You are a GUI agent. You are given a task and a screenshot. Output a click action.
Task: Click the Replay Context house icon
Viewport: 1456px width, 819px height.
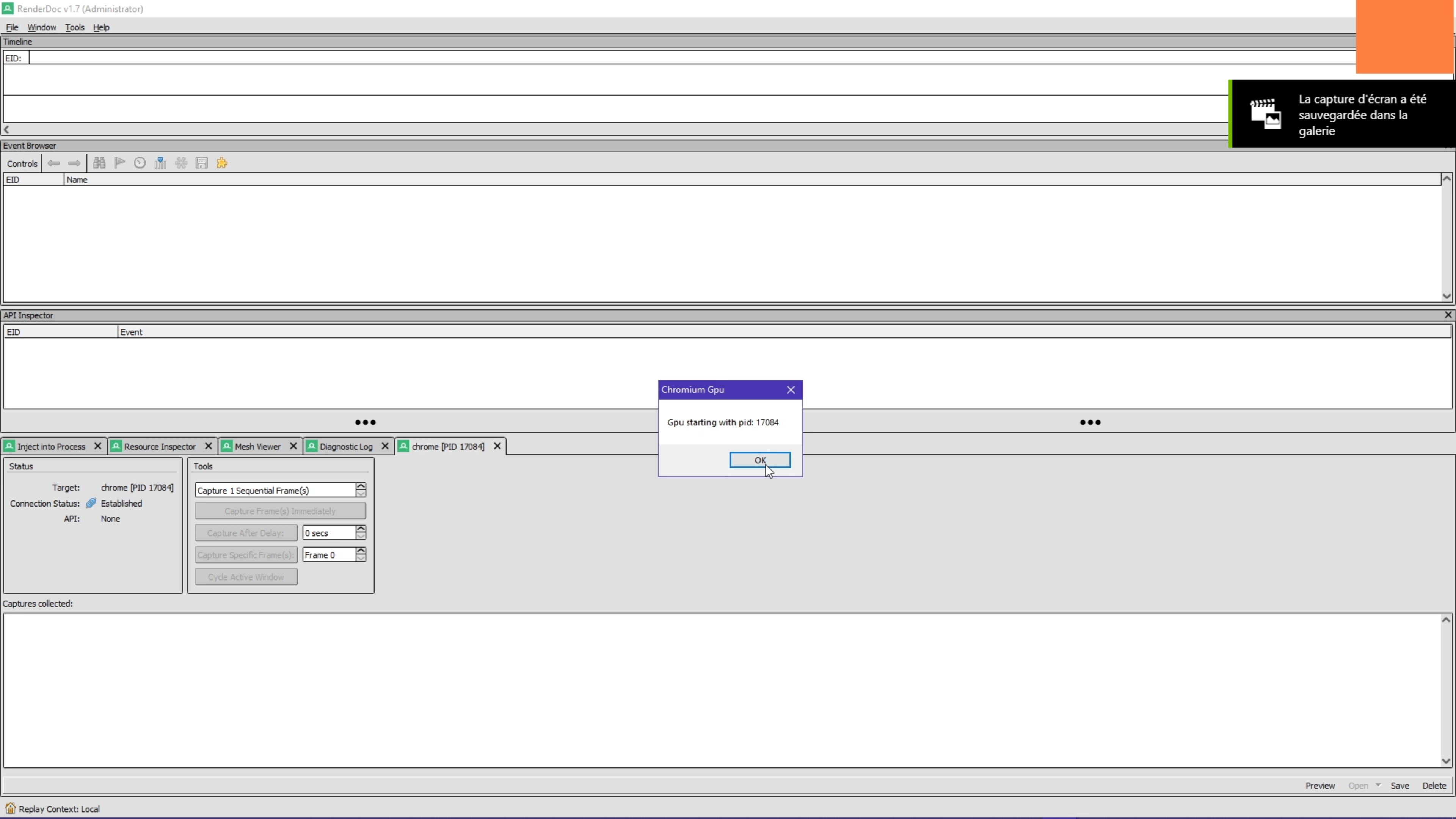coord(10,808)
